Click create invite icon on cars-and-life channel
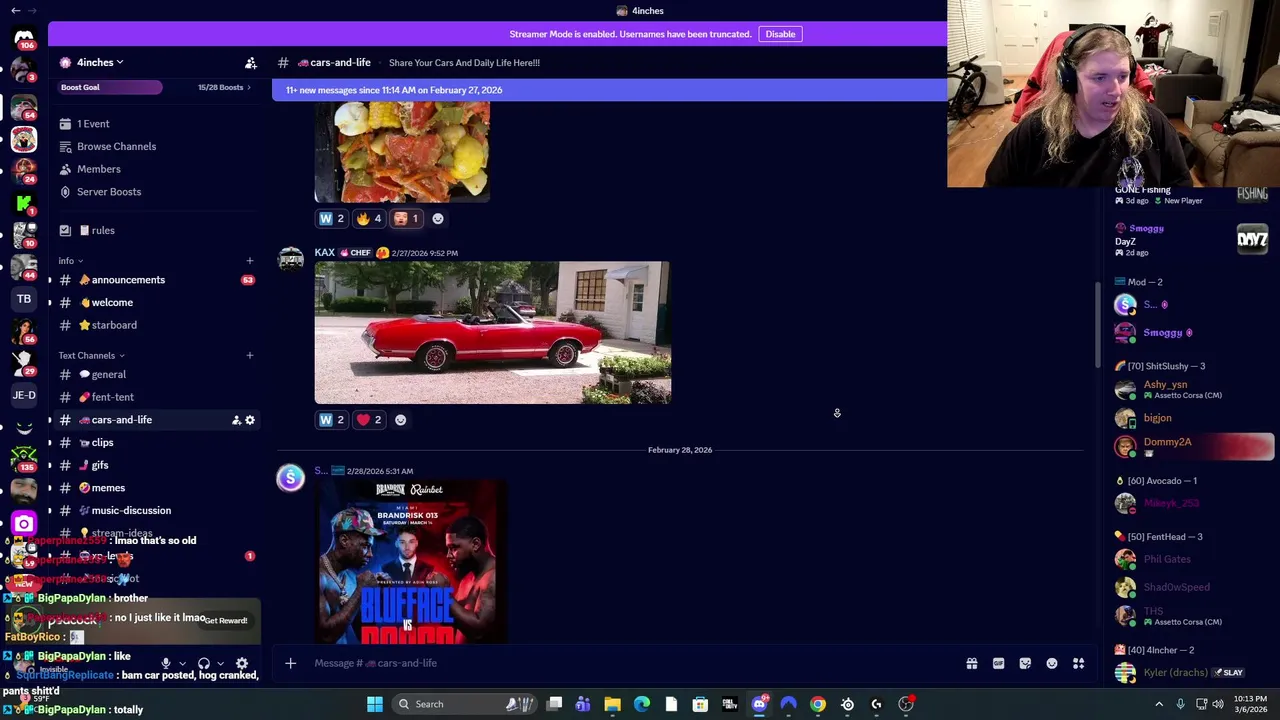Screen dimensions: 1280x720 pyautogui.click(x=236, y=420)
